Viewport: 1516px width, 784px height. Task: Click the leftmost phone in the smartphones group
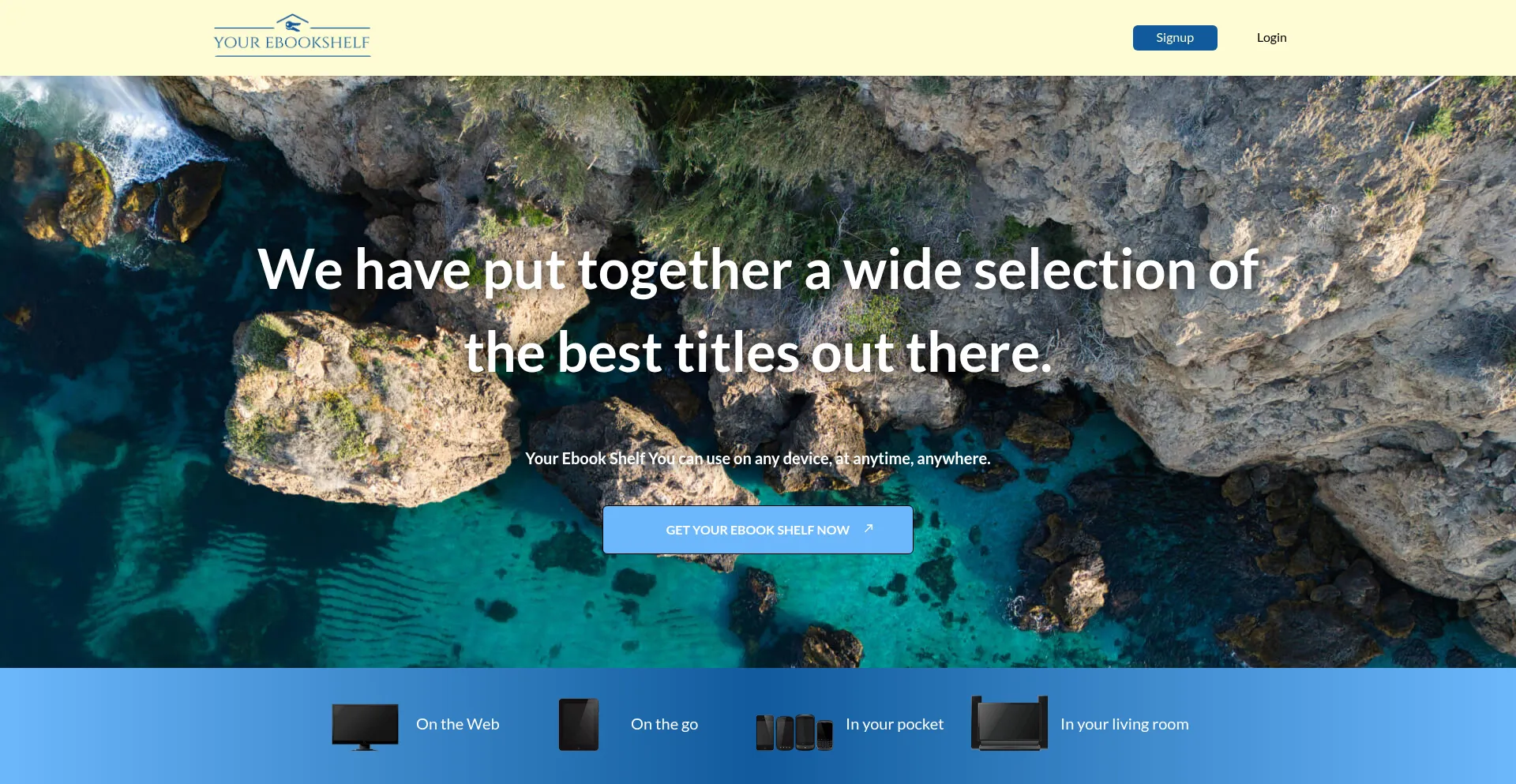click(x=764, y=732)
